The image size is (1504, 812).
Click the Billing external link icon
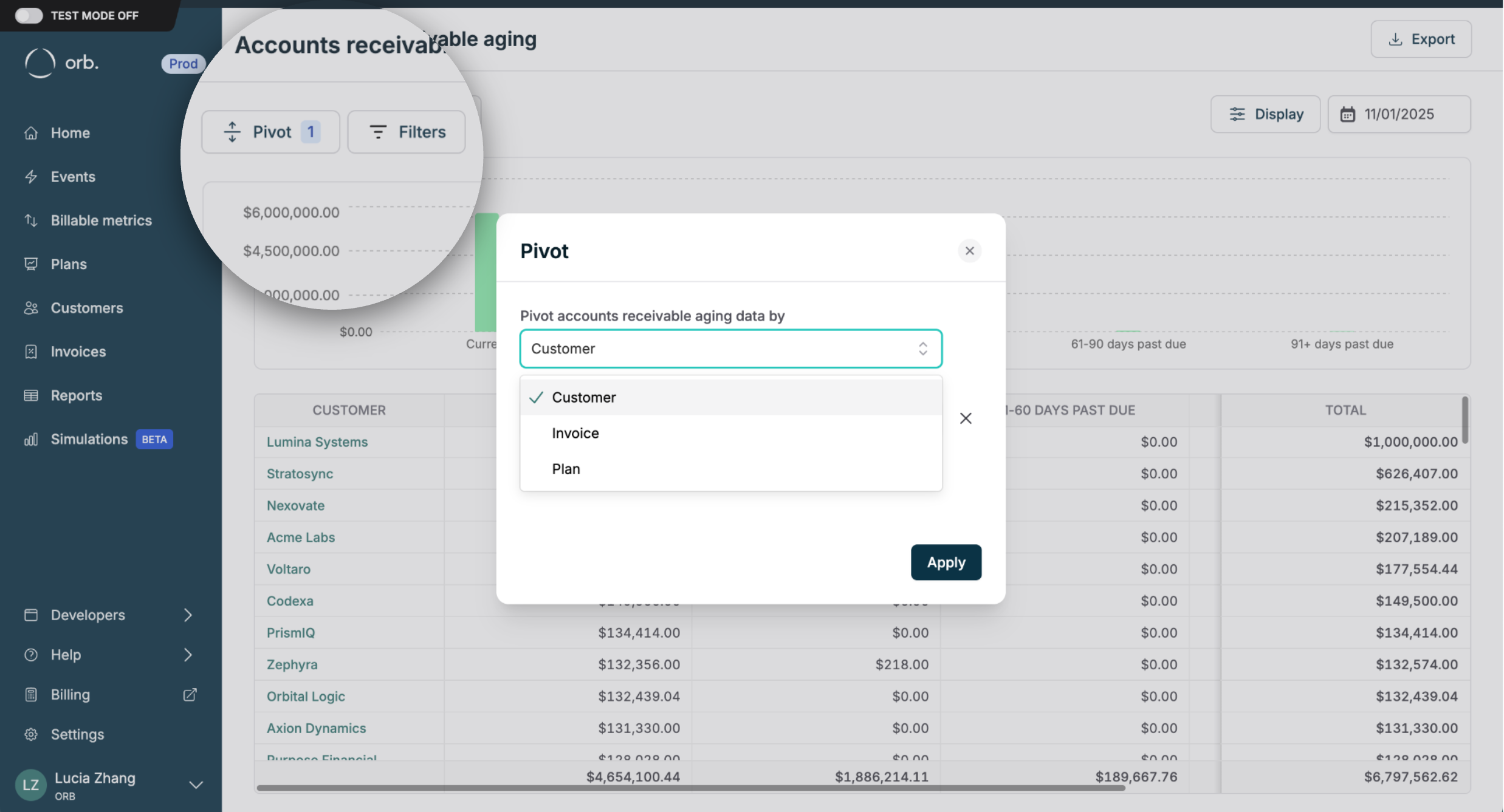point(190,694)
